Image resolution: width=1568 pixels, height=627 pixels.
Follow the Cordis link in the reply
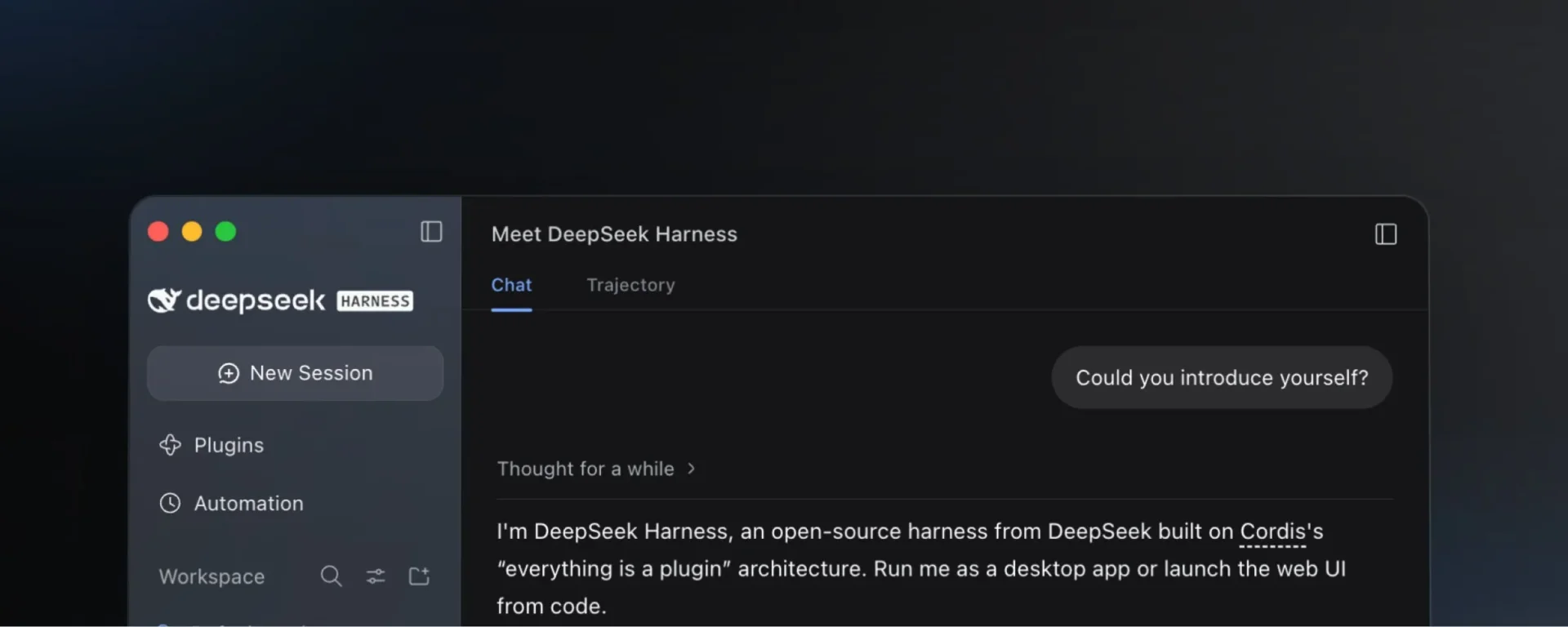click(x=1273, y=531)
